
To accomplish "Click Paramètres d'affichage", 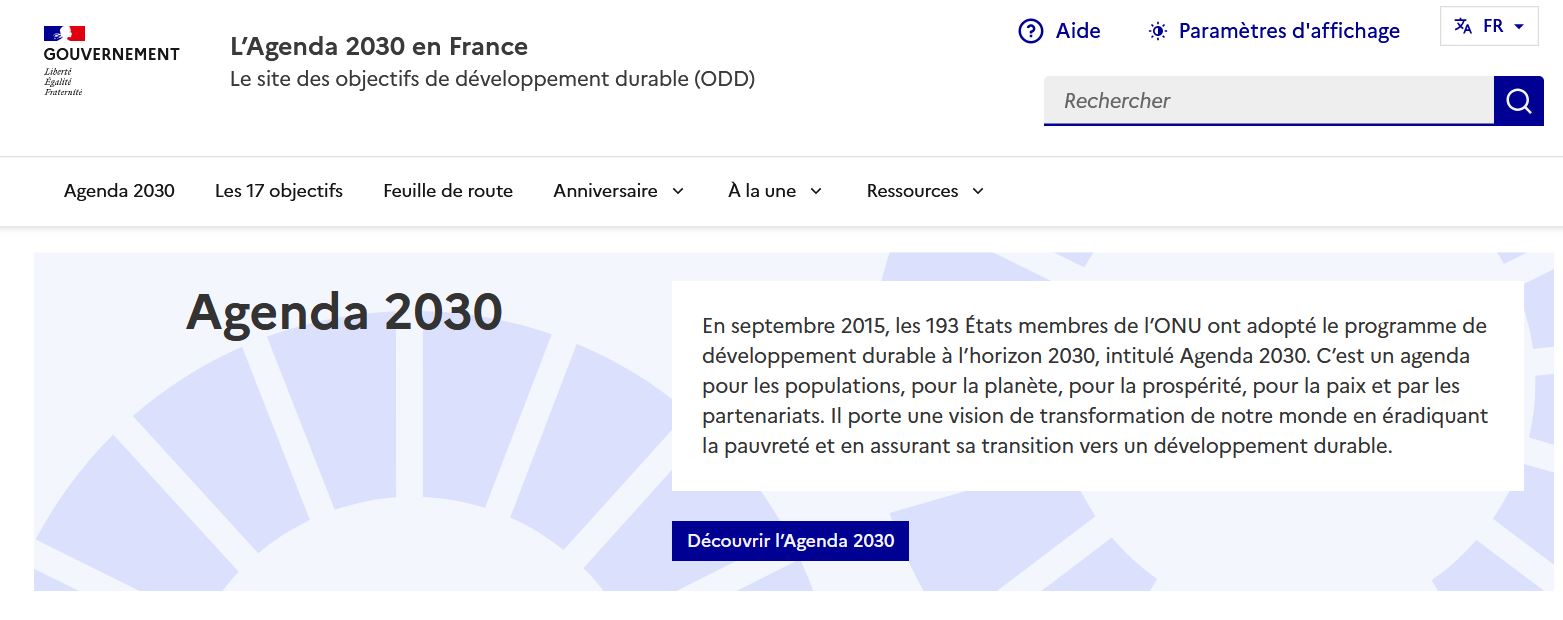I will tap(1290, 31).
